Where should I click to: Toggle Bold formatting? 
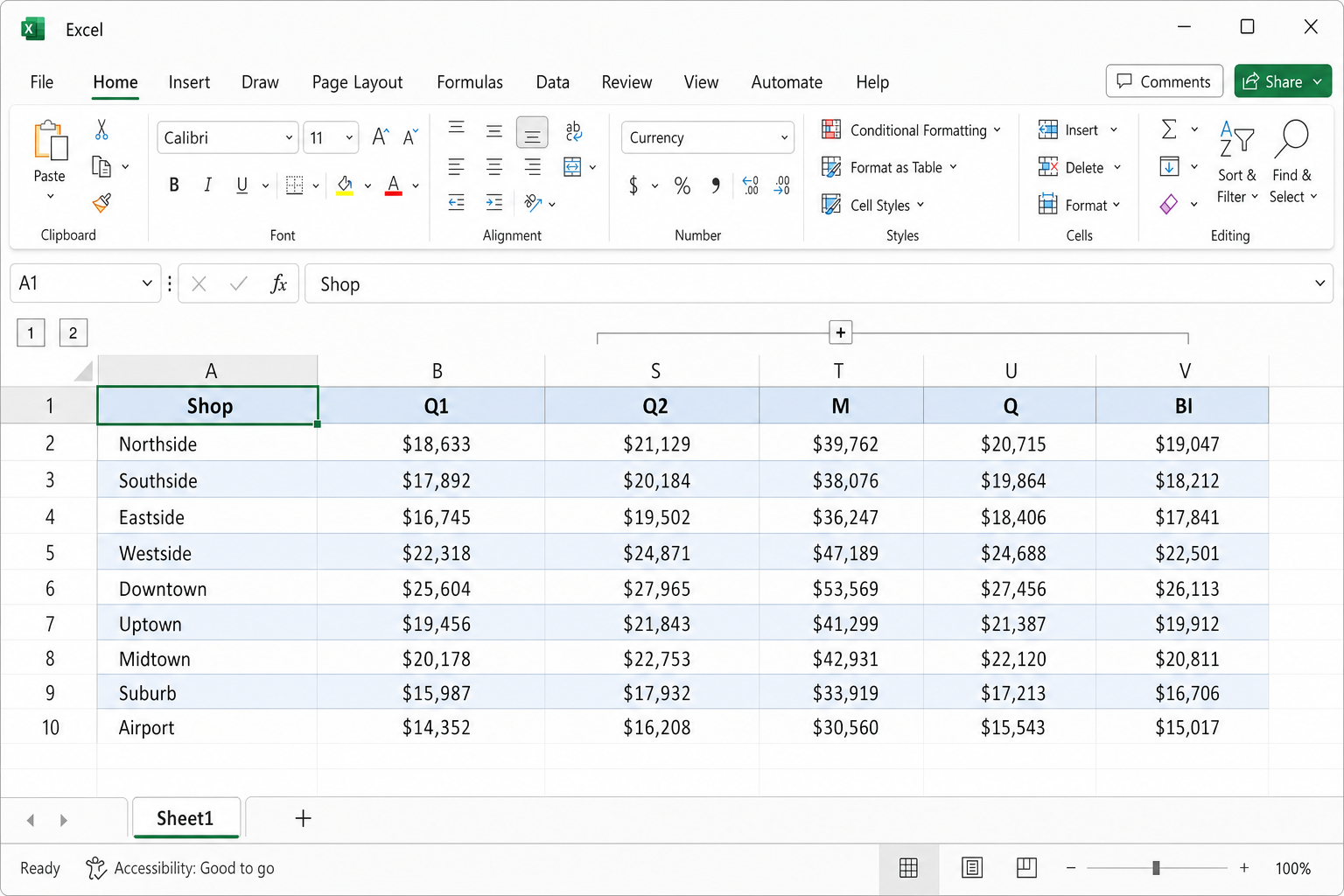174,185
